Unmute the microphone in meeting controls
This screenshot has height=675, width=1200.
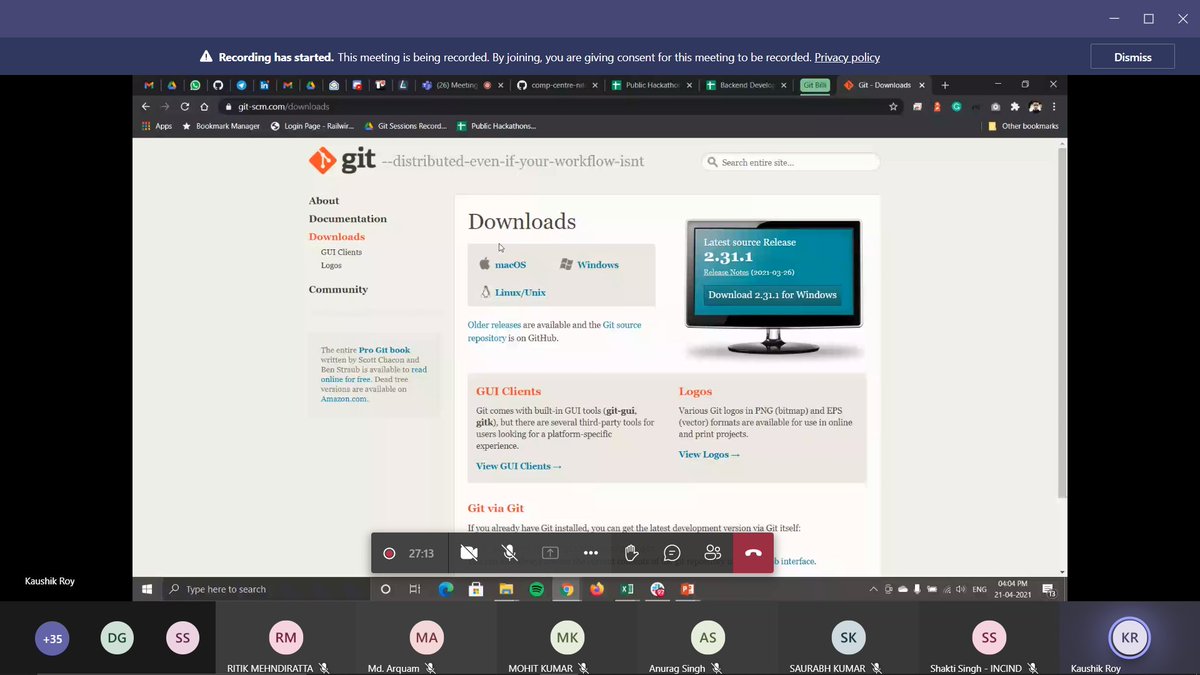(510, 553)
